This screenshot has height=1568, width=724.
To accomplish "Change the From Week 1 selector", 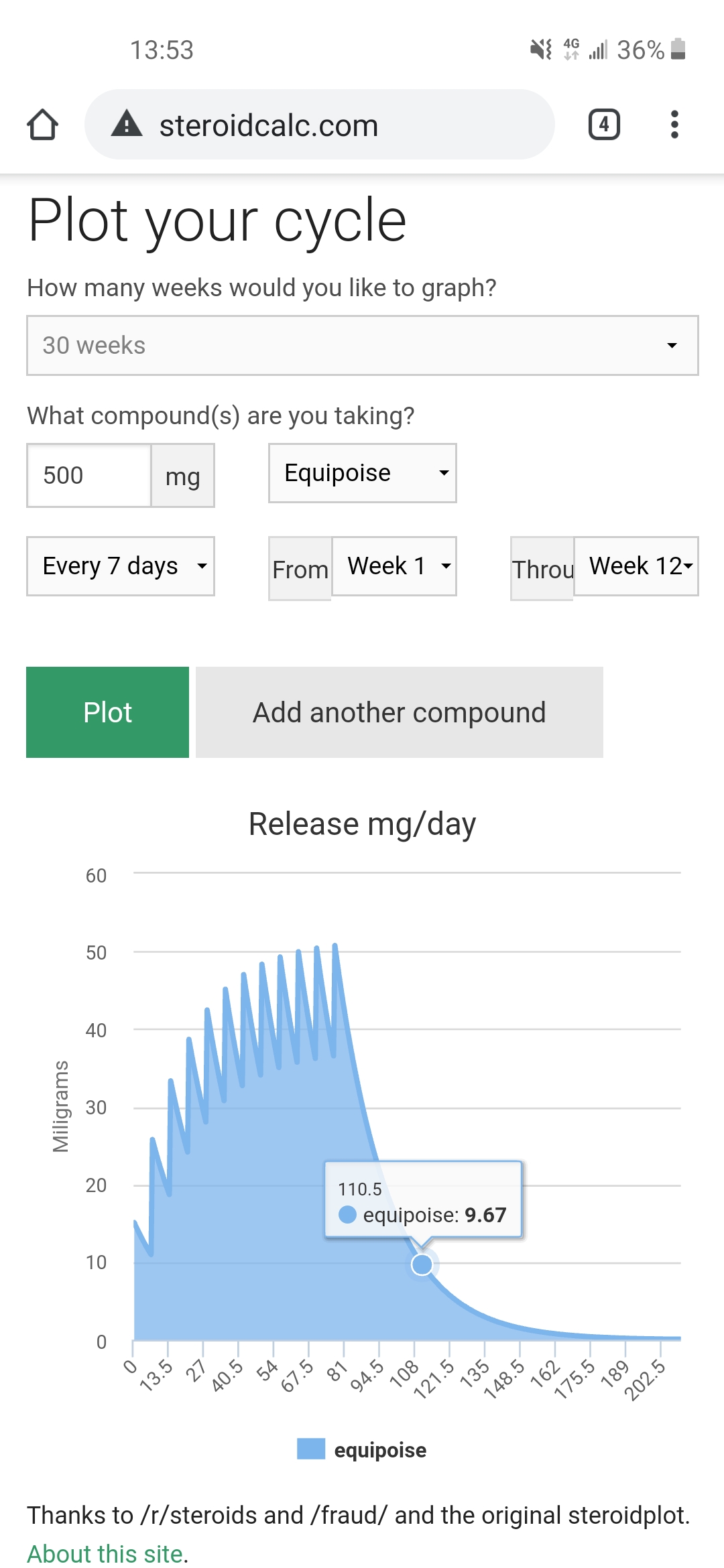I will click(x=394, y=566).
